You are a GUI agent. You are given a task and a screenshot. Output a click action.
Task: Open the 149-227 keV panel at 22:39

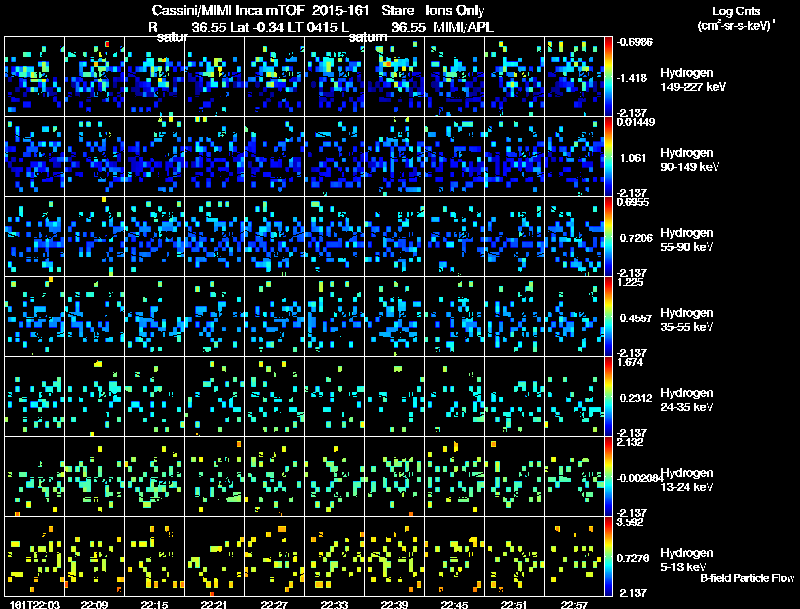click(394, 77)
